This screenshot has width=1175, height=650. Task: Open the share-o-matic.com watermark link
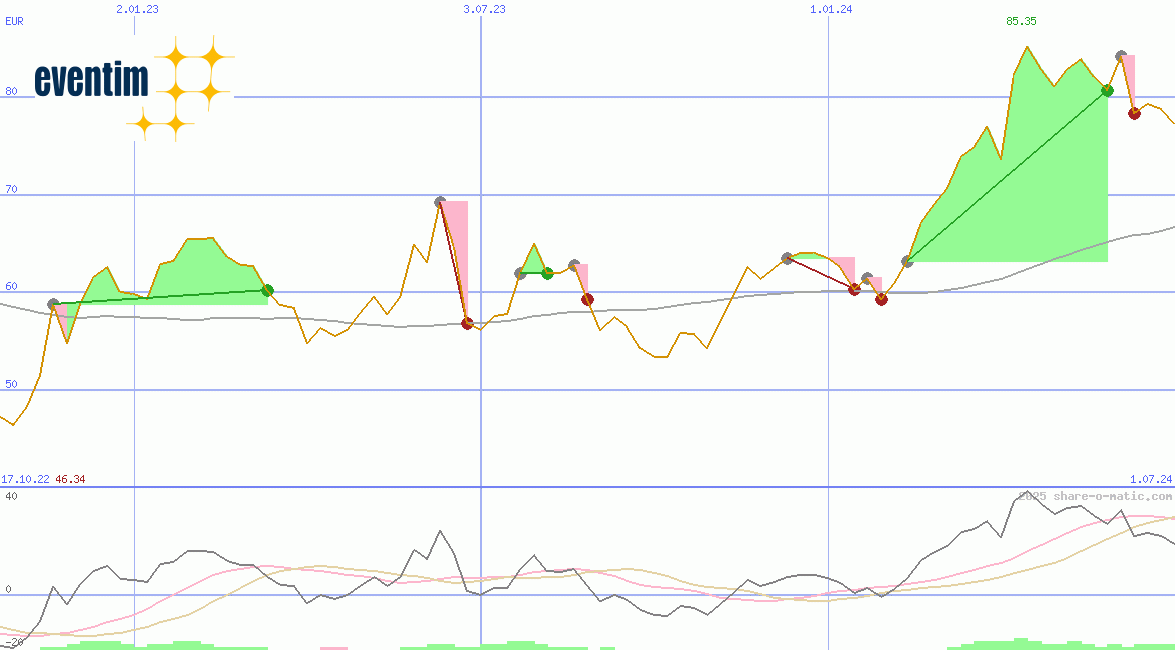click(x=1095, y=496)
